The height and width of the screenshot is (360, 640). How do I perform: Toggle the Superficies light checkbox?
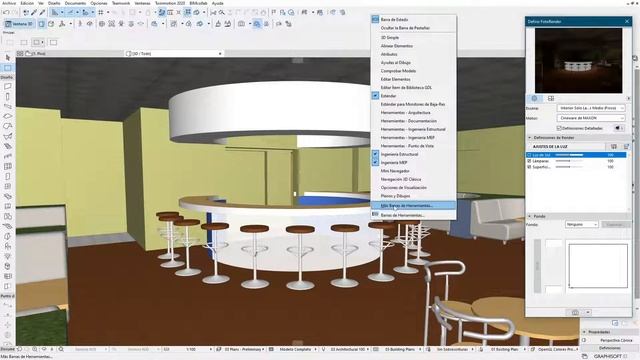529,167
